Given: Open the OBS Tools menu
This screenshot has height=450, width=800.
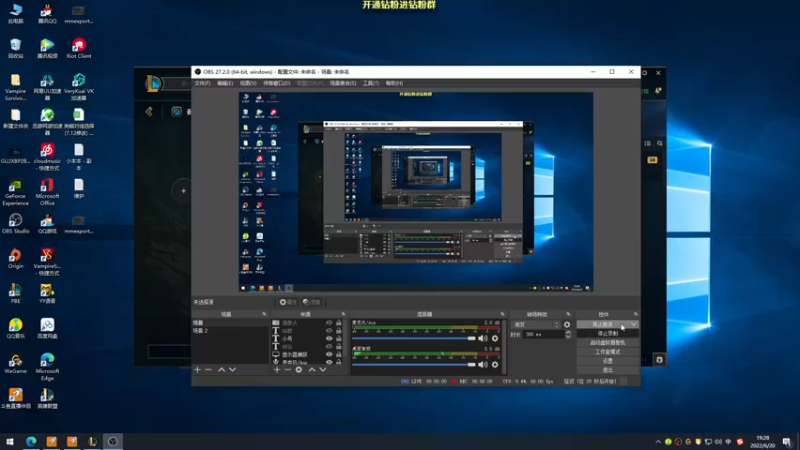Looking at the screenshot, I should (x=371, y=83).
